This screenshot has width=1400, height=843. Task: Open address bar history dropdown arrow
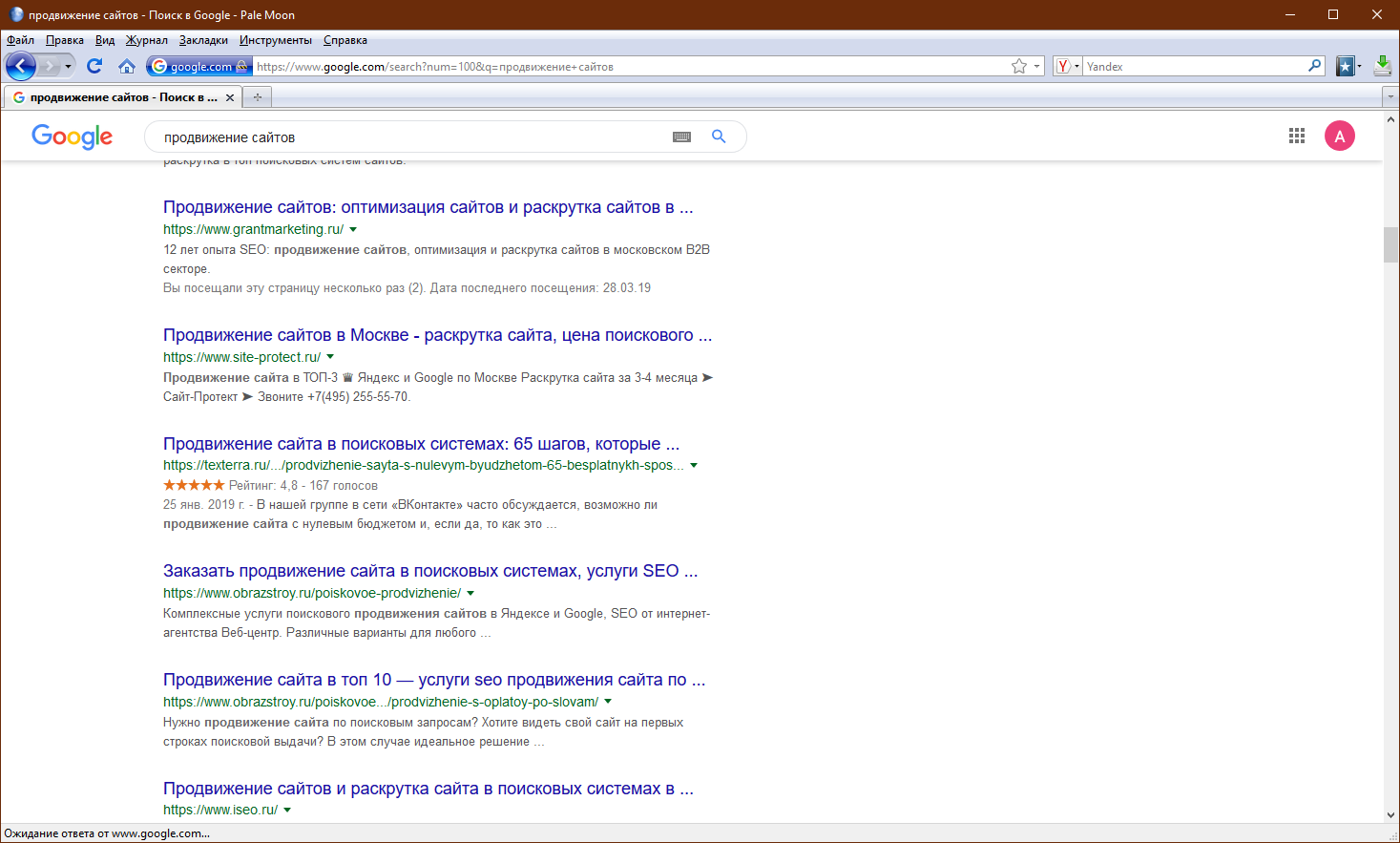point(1036,67)
